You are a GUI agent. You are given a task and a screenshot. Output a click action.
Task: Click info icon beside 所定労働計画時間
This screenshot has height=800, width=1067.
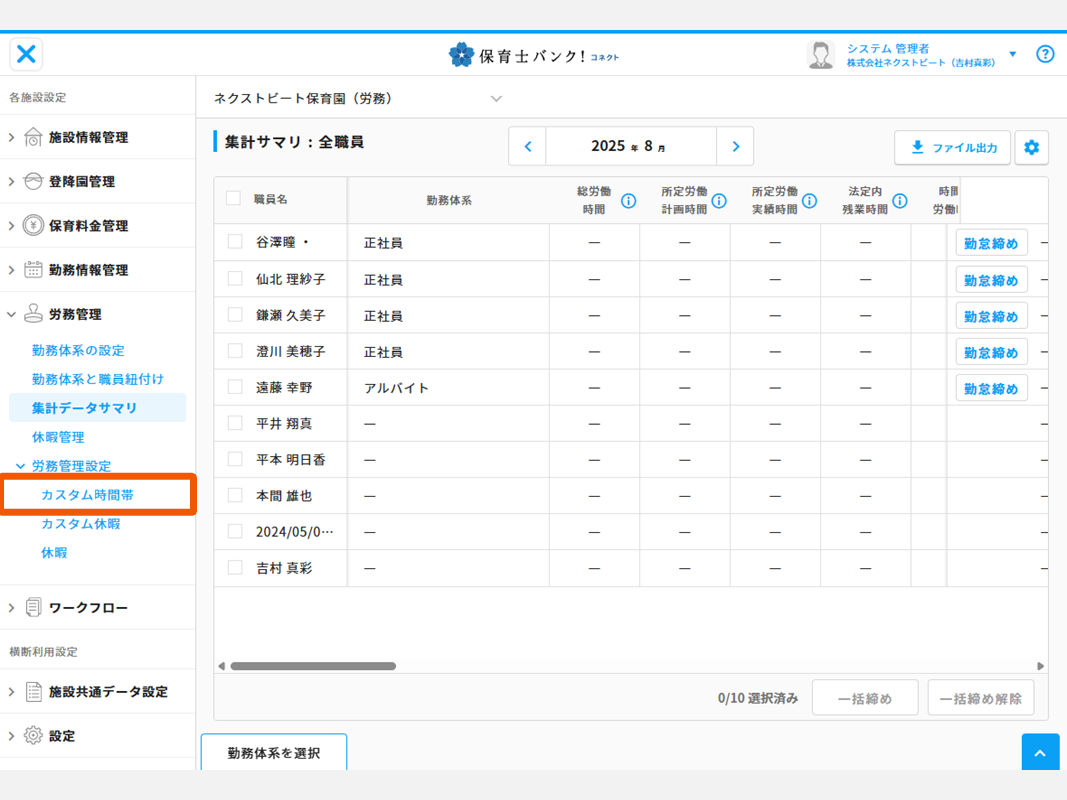pos(719,201)
